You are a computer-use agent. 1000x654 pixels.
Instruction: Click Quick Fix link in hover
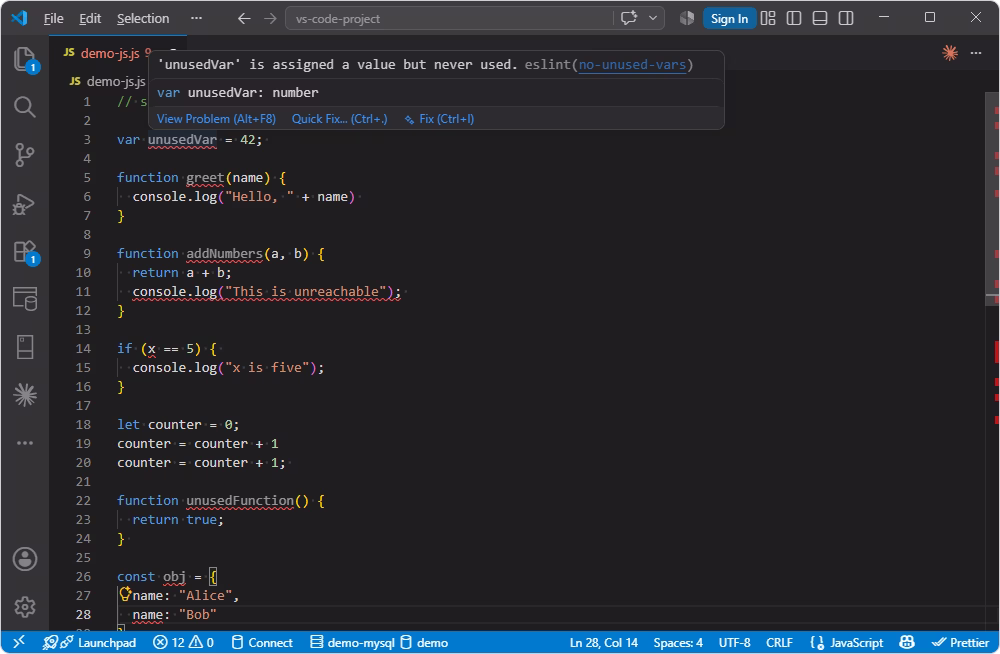click(x=339, y=119)
